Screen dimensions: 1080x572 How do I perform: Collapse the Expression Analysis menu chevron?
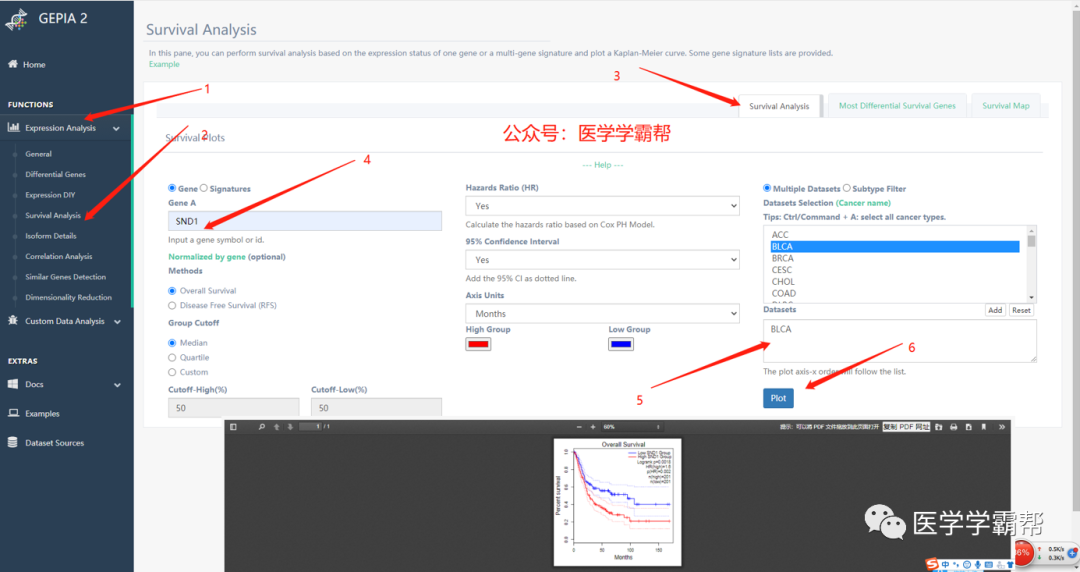(x=116, y=128)
